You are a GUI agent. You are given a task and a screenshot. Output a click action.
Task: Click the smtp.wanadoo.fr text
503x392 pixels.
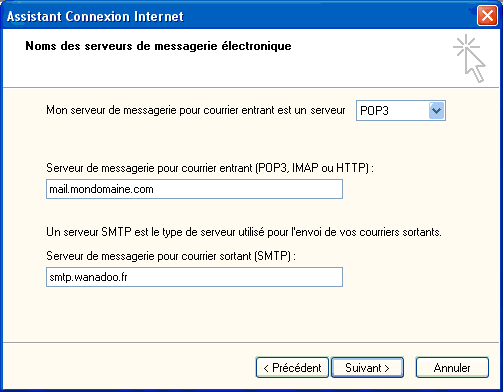pos(88,277)
